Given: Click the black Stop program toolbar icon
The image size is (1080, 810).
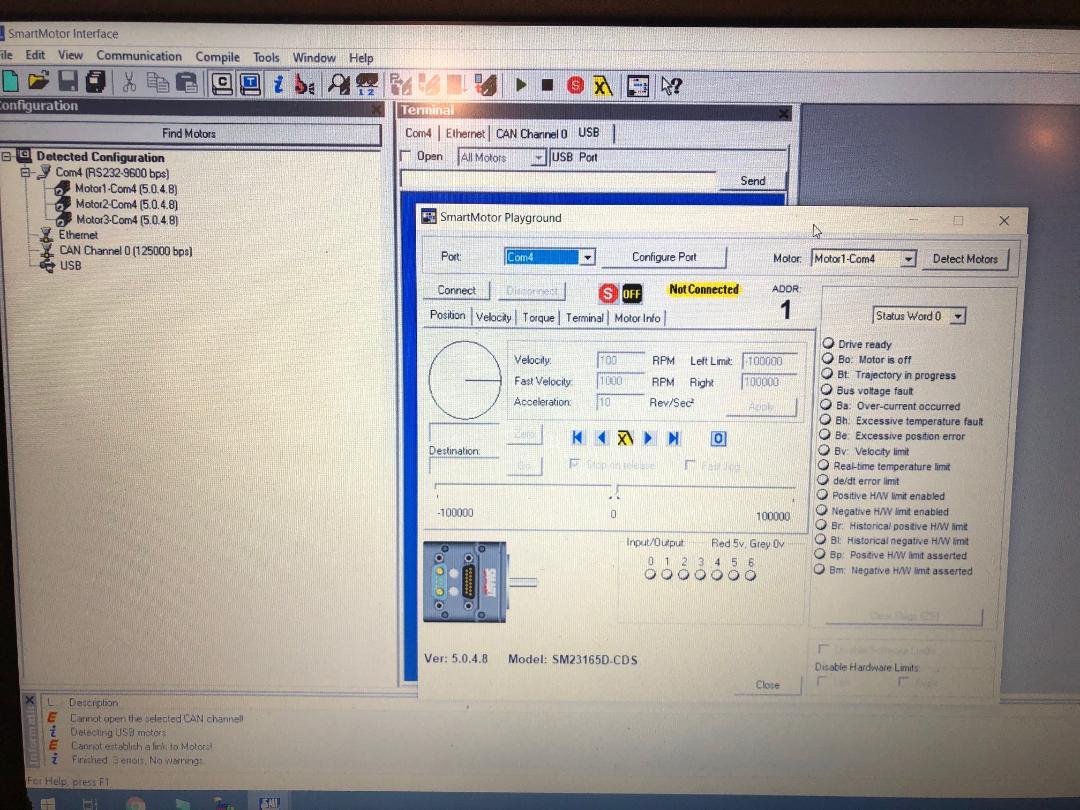Looking at the screenshot, I should (x=548, y=85).
